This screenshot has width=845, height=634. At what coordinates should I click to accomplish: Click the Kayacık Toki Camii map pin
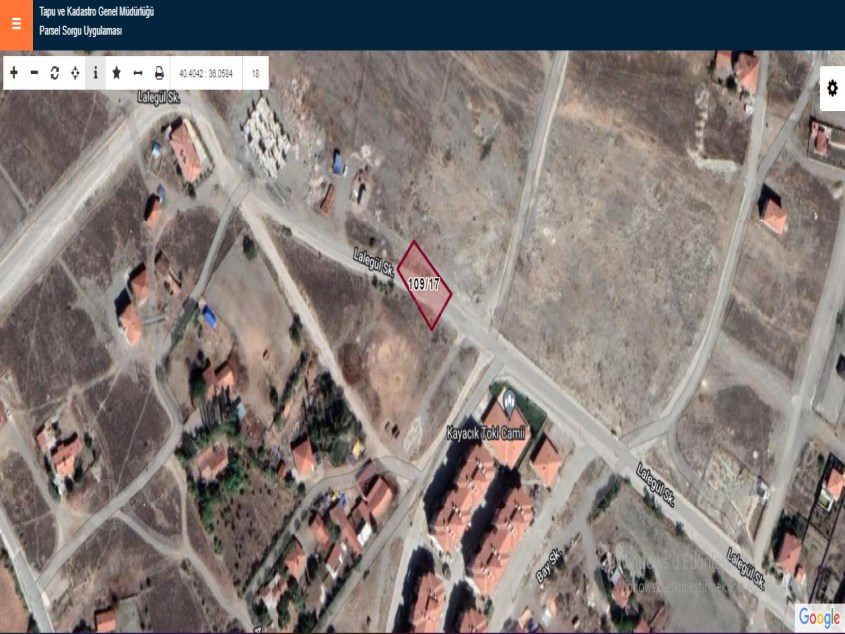click(x=509, y=403)
